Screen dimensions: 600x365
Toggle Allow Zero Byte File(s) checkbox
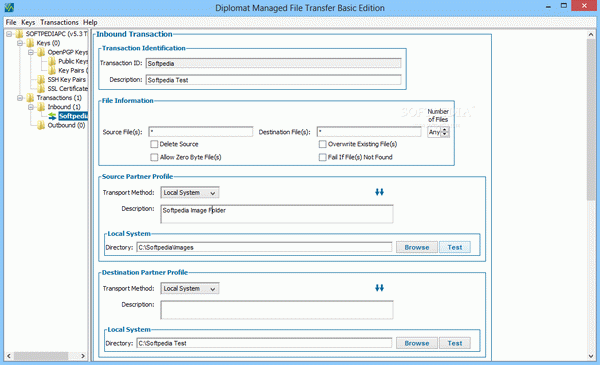[154, 157]
